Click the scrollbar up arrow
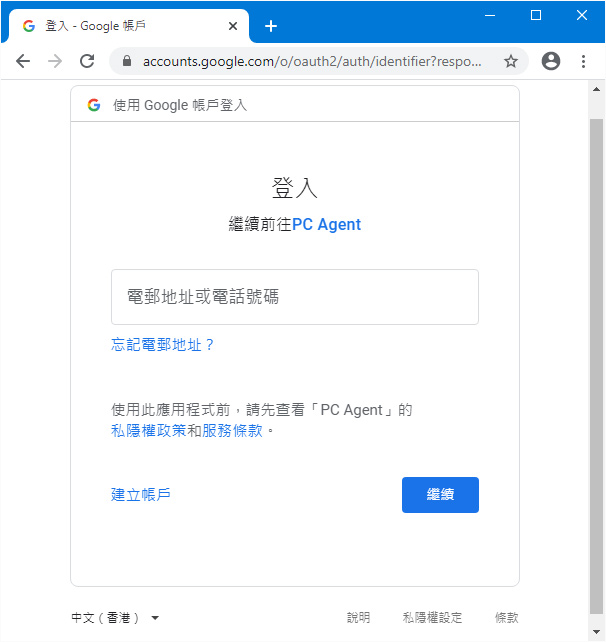606x642 pixels. point(597,89)
